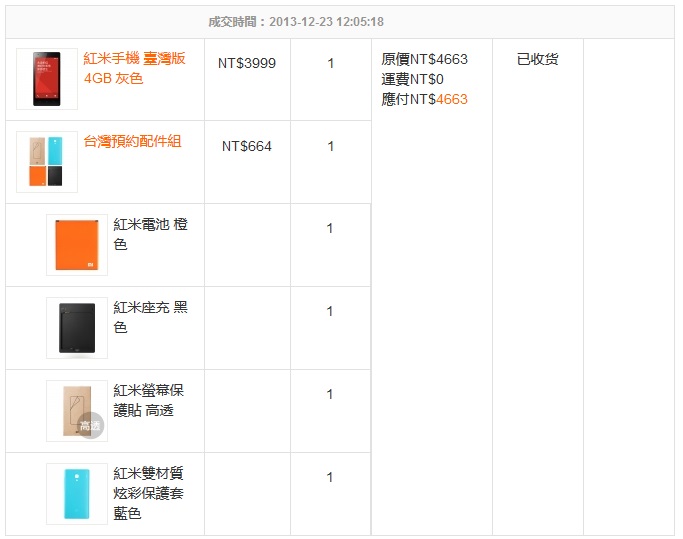Click the blue protective case image

tap(77, 494)
